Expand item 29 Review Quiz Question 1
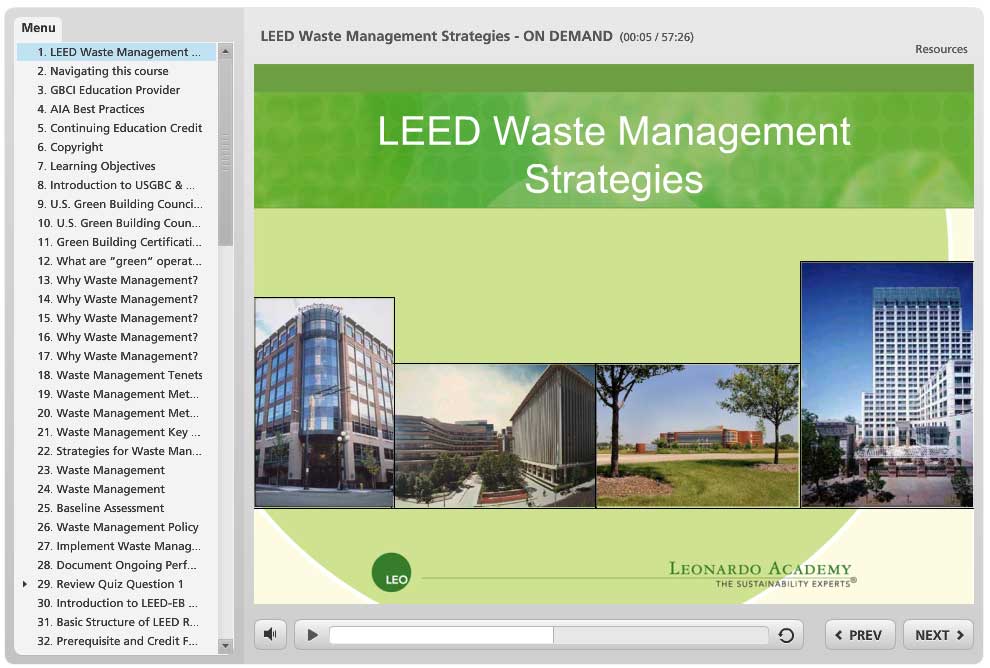990x668 pixels. [x=25, y=584]
